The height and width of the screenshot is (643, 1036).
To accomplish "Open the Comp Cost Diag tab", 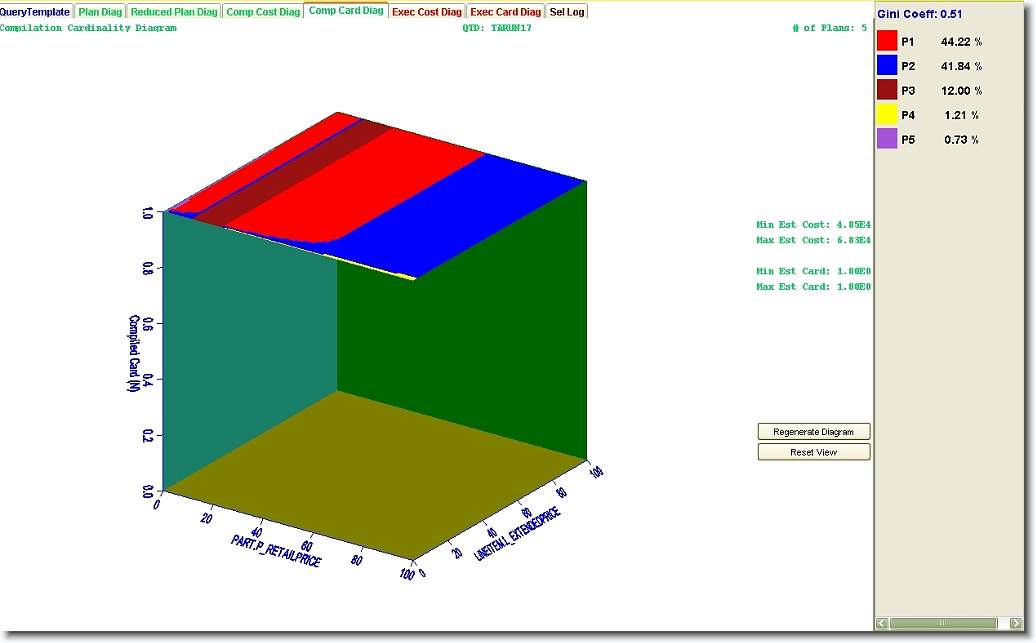I will (263, 12).
